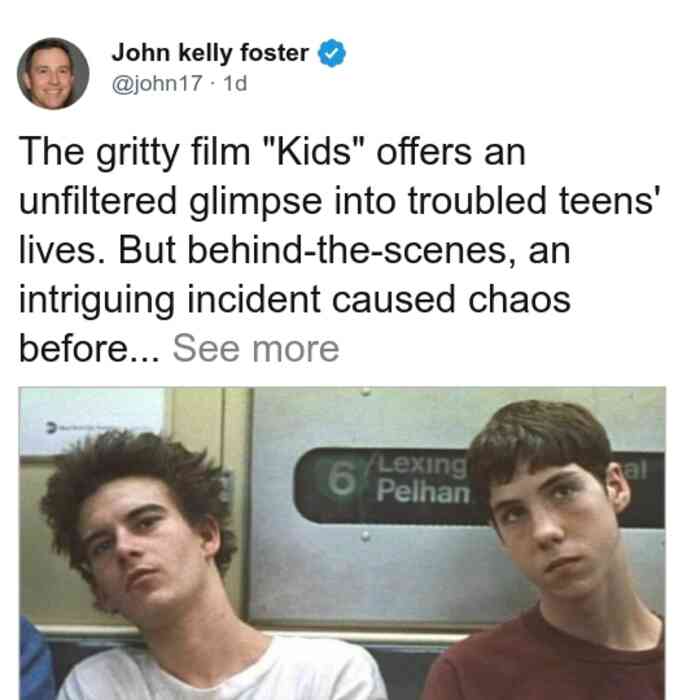
Task: Click the line "intriguing incident caused chaos"
Action: pyautogui.click(x=295, y=300)
